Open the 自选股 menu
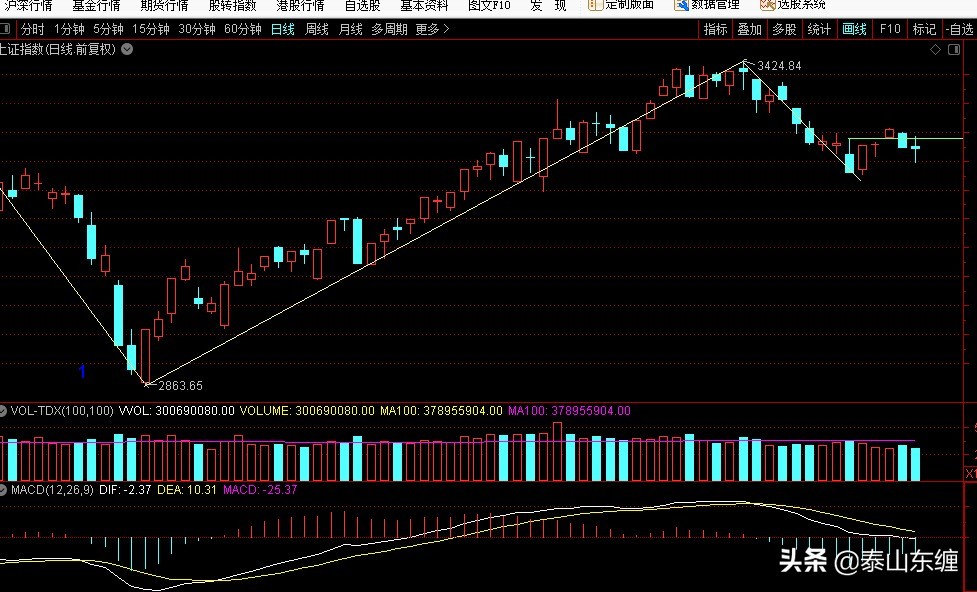 click(363, 6)
